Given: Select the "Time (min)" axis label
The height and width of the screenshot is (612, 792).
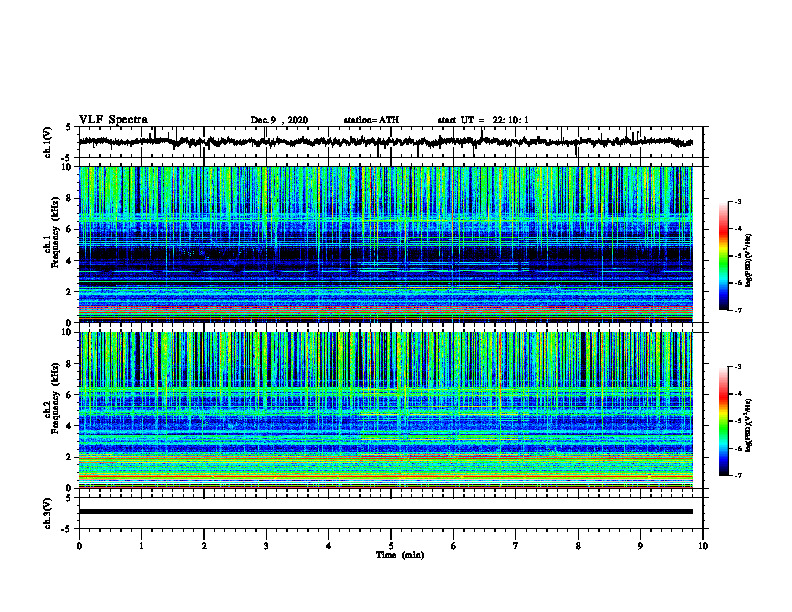Looking at the screenshot, I should pyautogui.click(x=400, y=555).
